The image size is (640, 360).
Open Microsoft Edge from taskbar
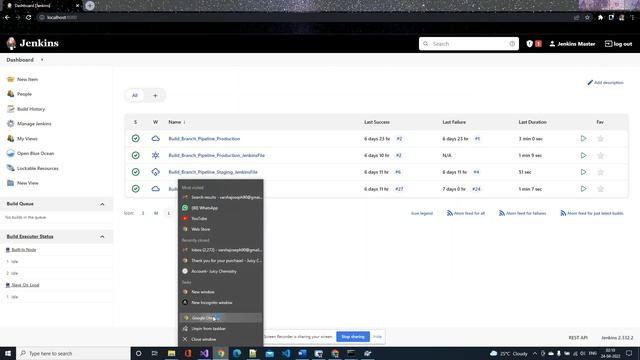(x=237, y=353)
